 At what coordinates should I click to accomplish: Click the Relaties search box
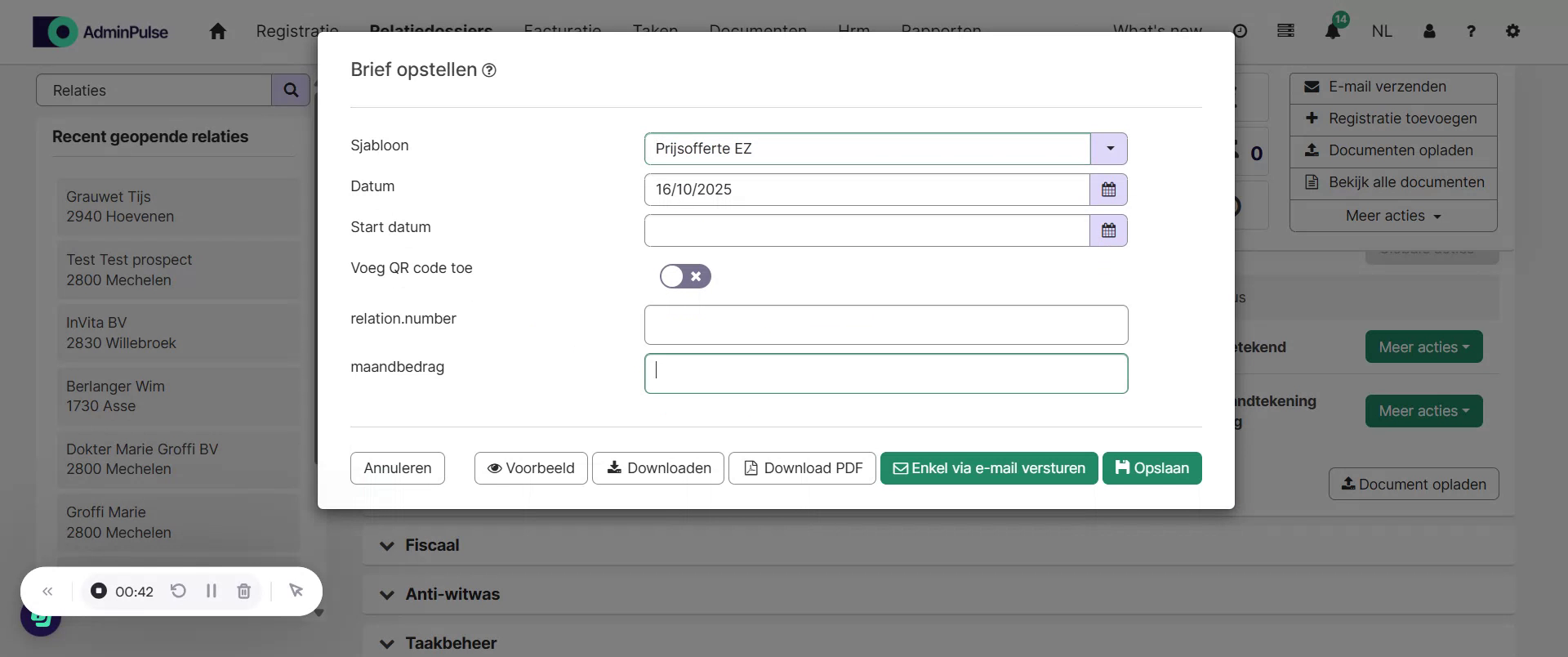coord(154,90)
